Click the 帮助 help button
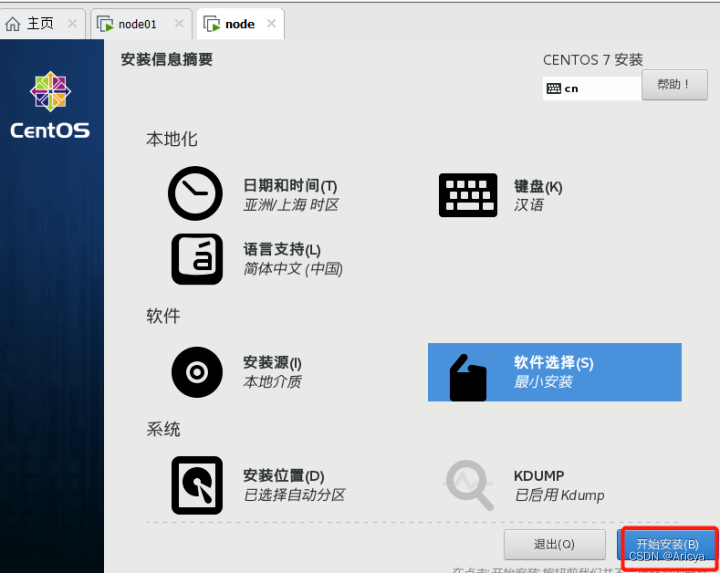 point(674,84)
